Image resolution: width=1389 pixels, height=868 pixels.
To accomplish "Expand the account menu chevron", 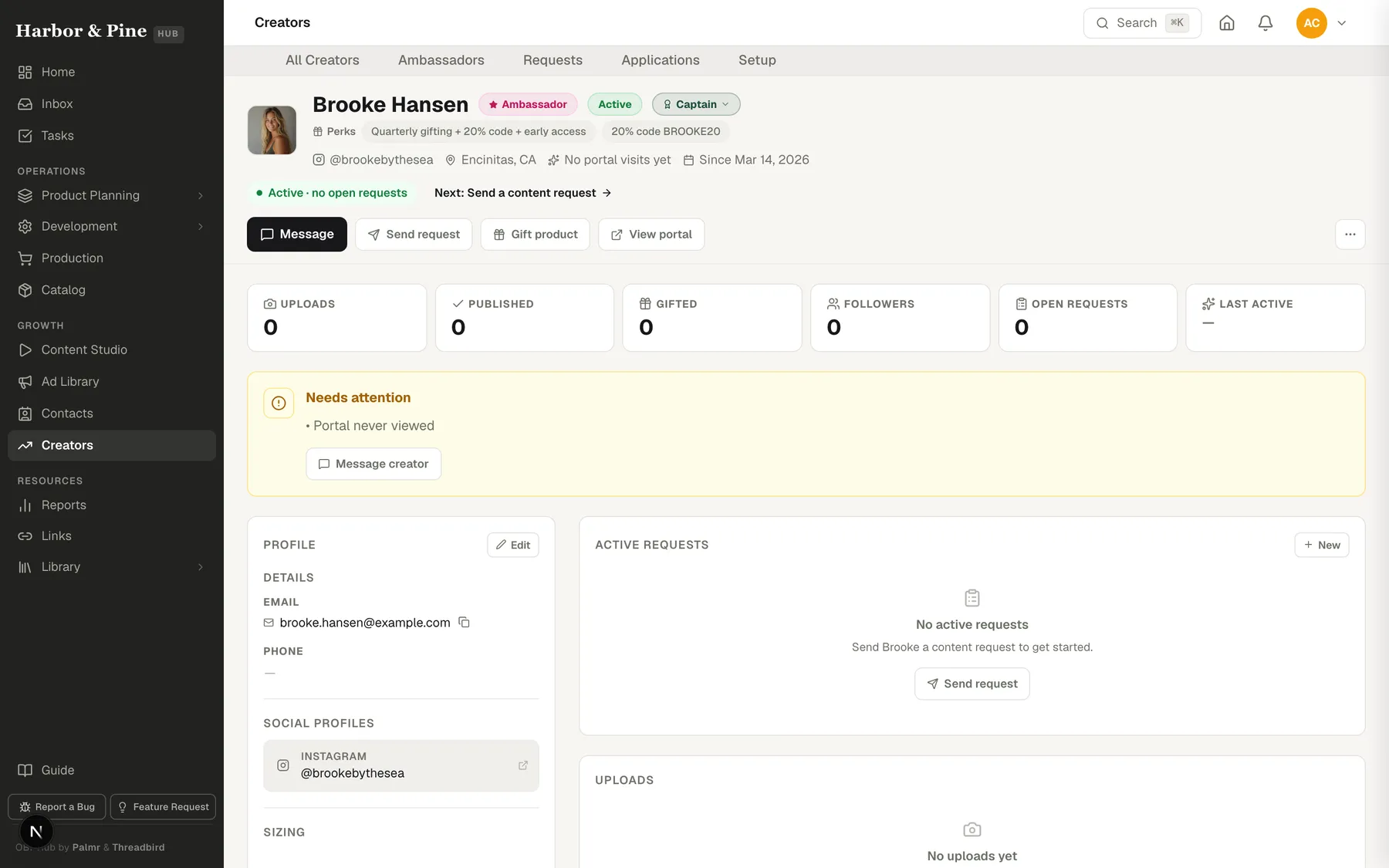I will point(1342,23).
